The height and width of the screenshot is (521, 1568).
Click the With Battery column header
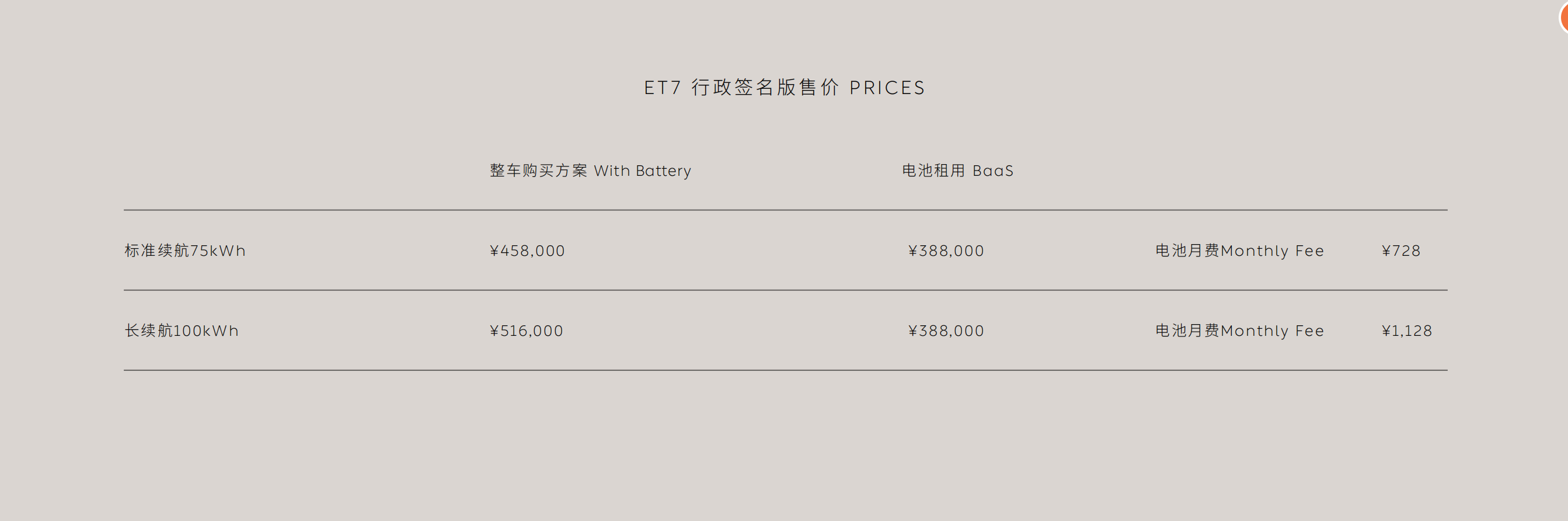pos(642,171)
